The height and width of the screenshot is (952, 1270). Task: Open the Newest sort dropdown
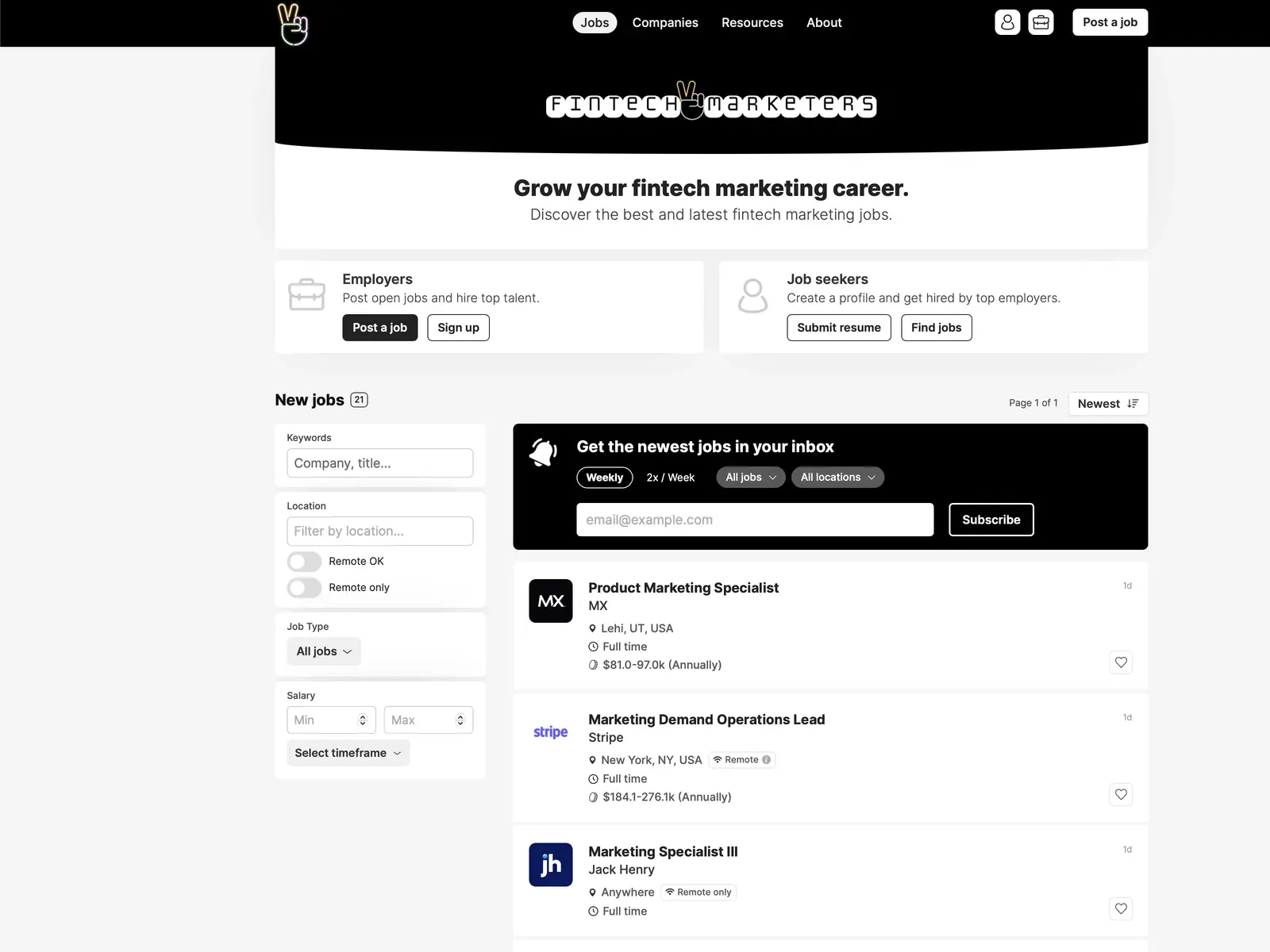coord(1108,404)
